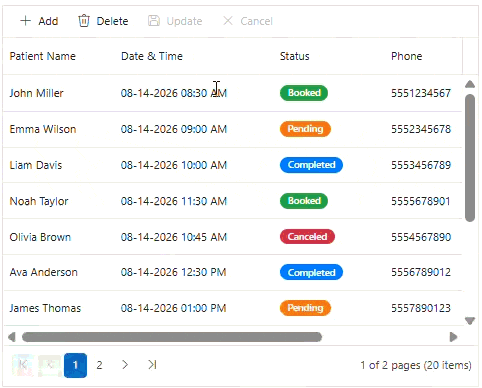Click the vertical scrollbar up arrow

[470, 84]
